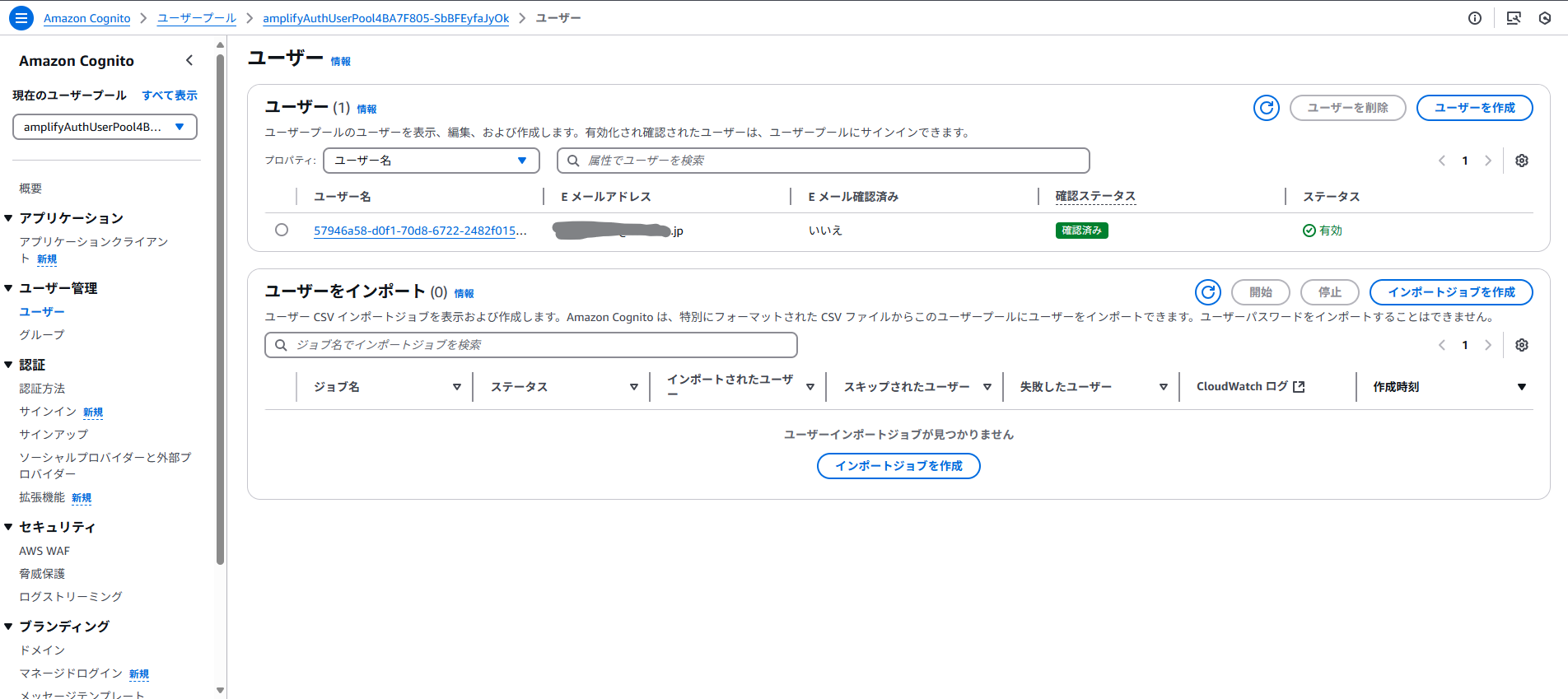Click 情報 link beside the page title
Image resolution: width=1568 pixels, height=699 pixels.
tap(340, 62)
